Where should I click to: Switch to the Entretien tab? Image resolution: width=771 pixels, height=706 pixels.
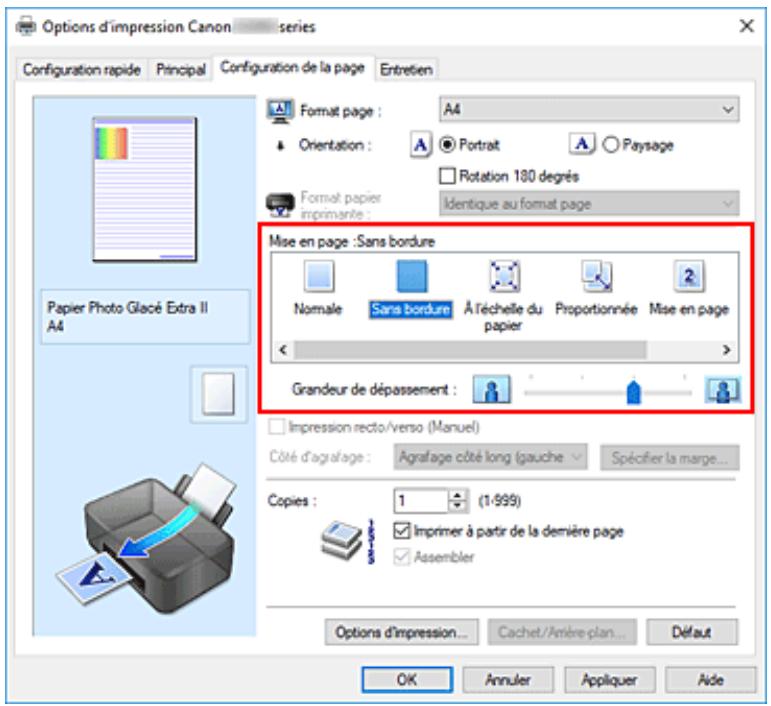coord(406,70)
